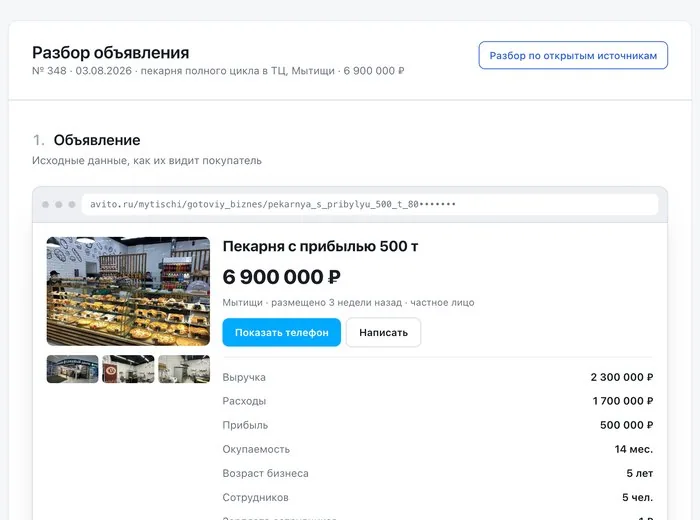This screenshot has height=520, width=700.
Task: Click the subtitle line starting "№ 348"
Action: (218, 71)
